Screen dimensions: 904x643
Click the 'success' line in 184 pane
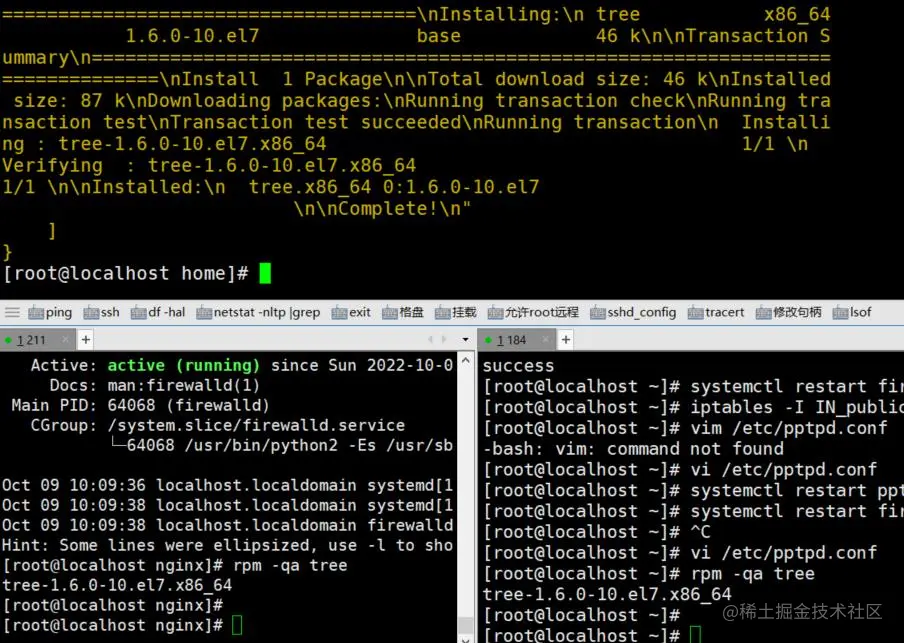(518, 366)
